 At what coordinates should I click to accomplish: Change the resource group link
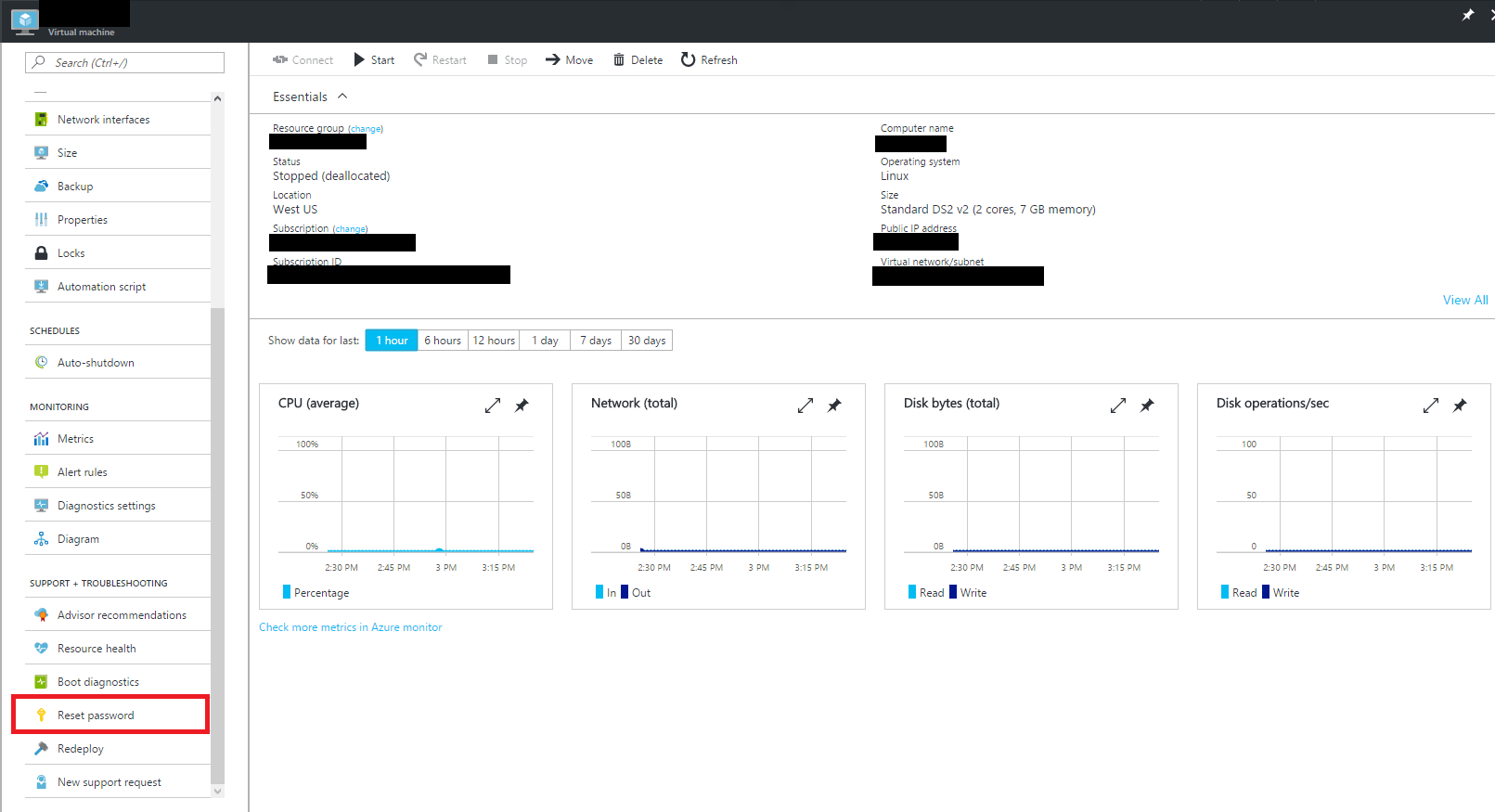(x=366, y=129)
